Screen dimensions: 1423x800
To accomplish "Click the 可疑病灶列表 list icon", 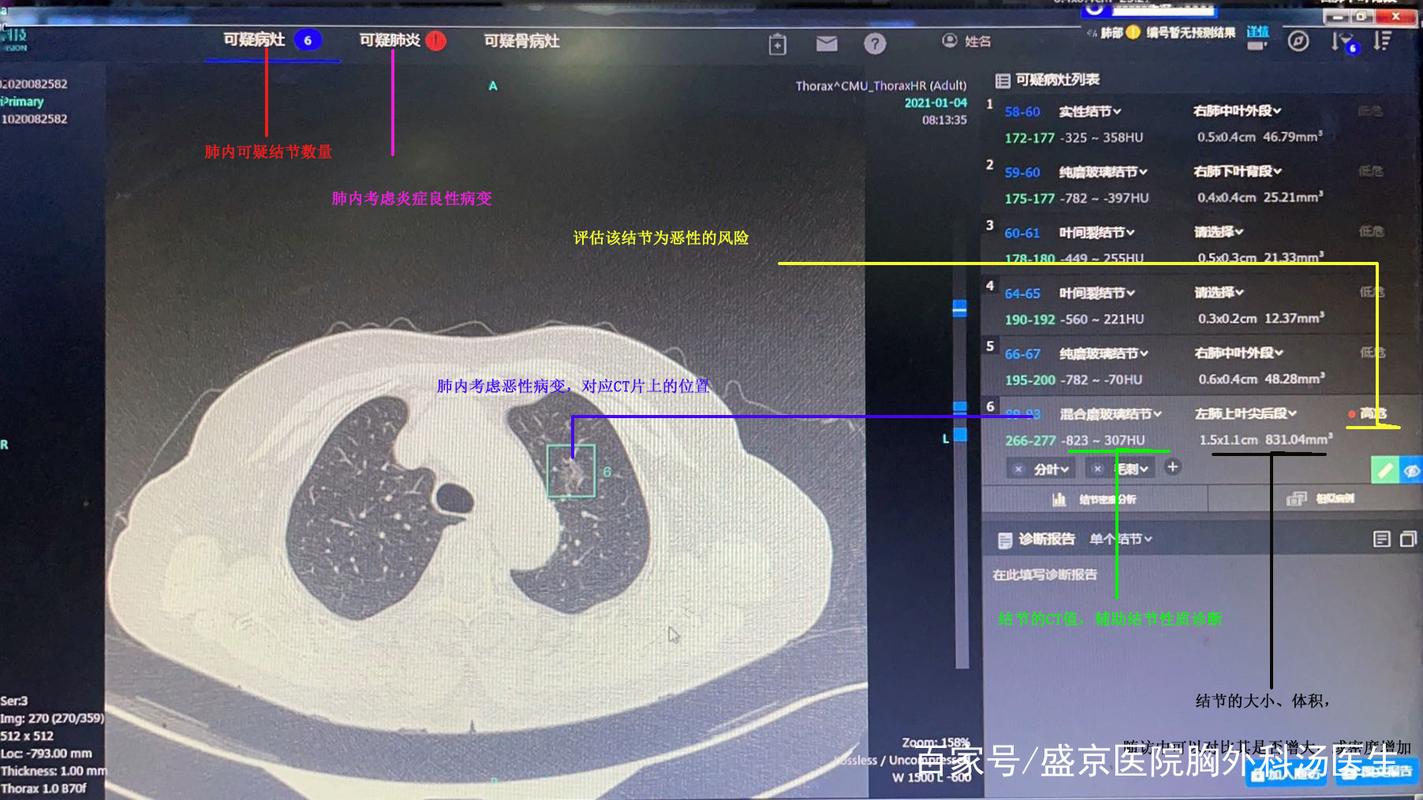I will coord(1002,80).
